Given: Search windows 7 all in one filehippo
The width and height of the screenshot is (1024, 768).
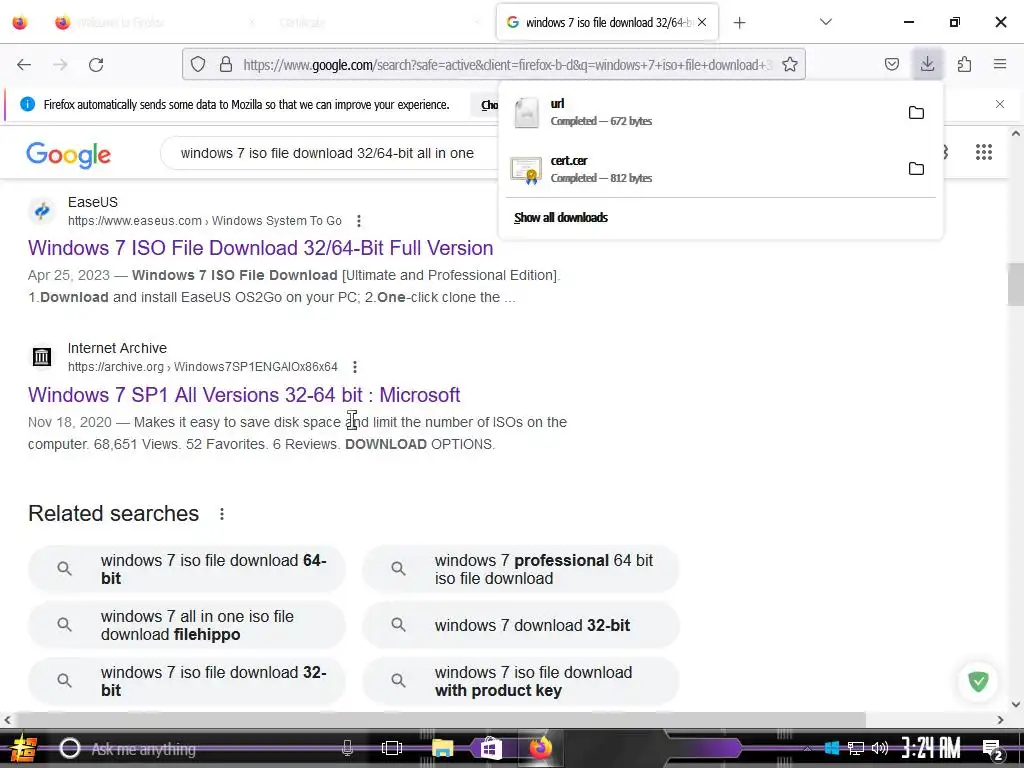Looking at the screenshot, I should pyautogui.click(x=187, y=625).
